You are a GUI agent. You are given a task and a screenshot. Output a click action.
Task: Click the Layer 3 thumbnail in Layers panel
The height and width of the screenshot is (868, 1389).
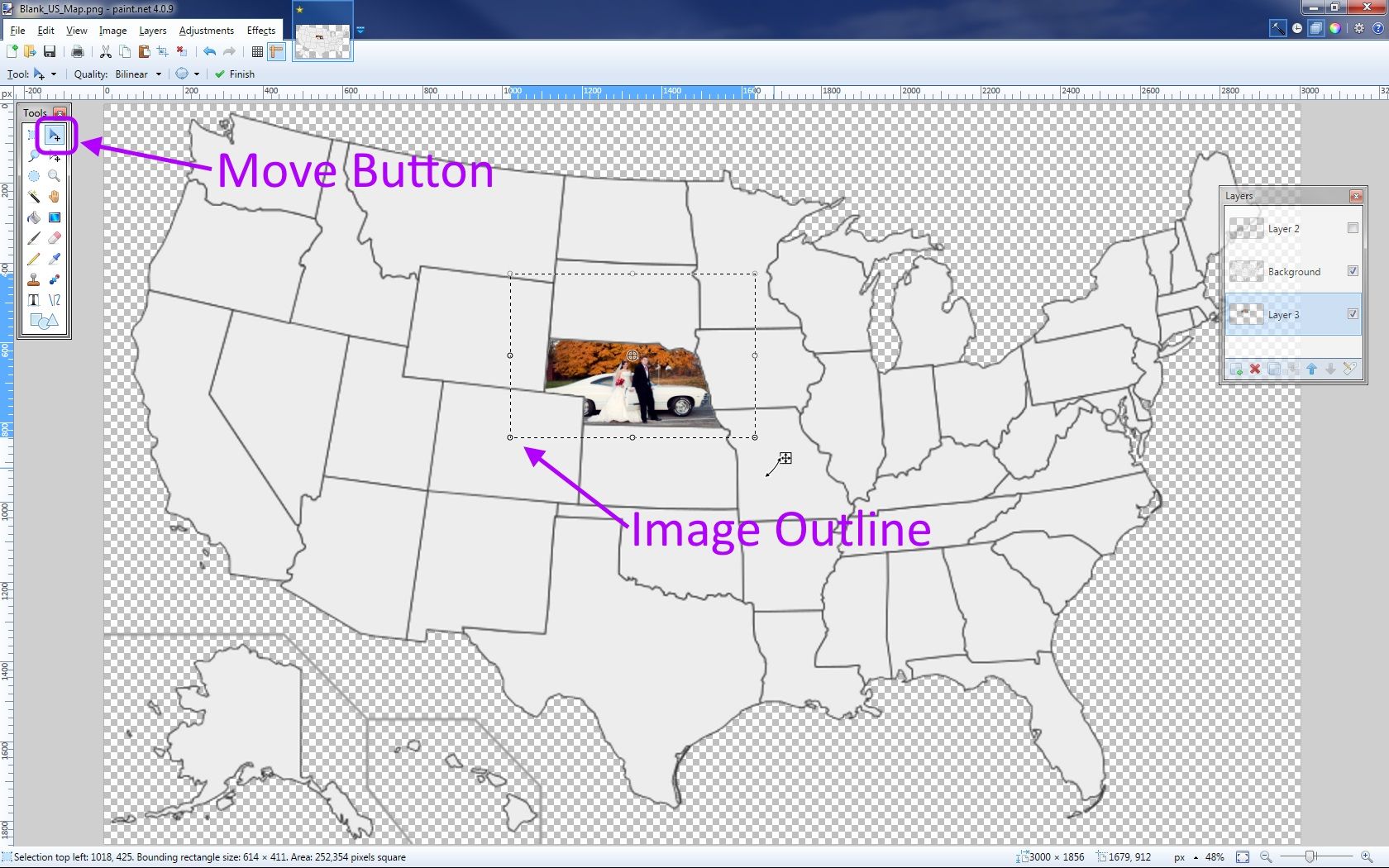pos(1247,314)
